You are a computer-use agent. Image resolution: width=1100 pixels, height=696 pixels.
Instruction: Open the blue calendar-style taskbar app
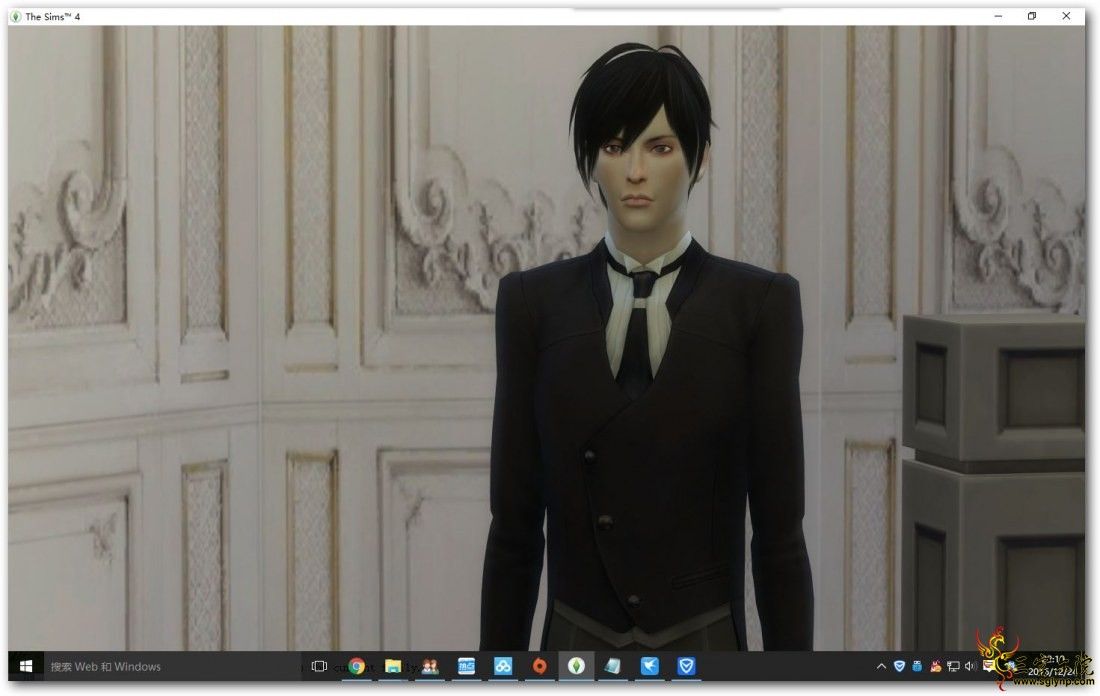coord(467,667)
